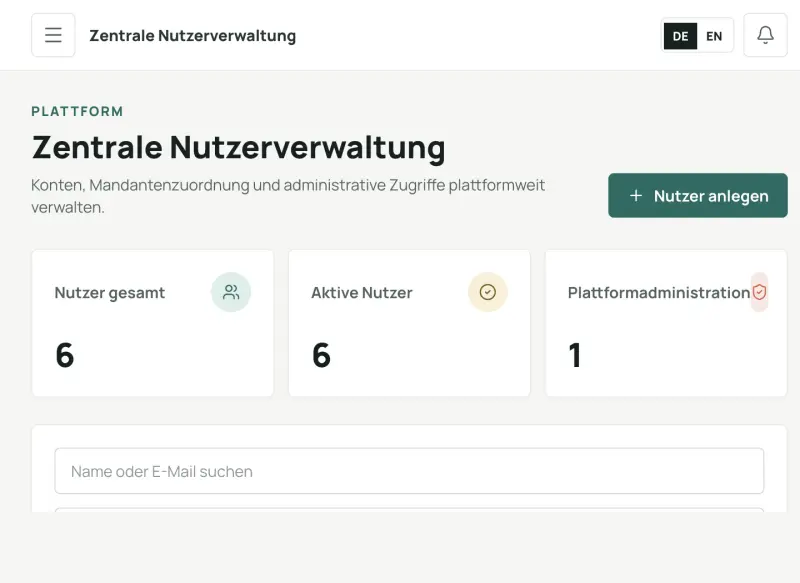The image size is (800, 583).
Task: Click the PLATTFORM breadcrumb label
Action: coord(77,111)
